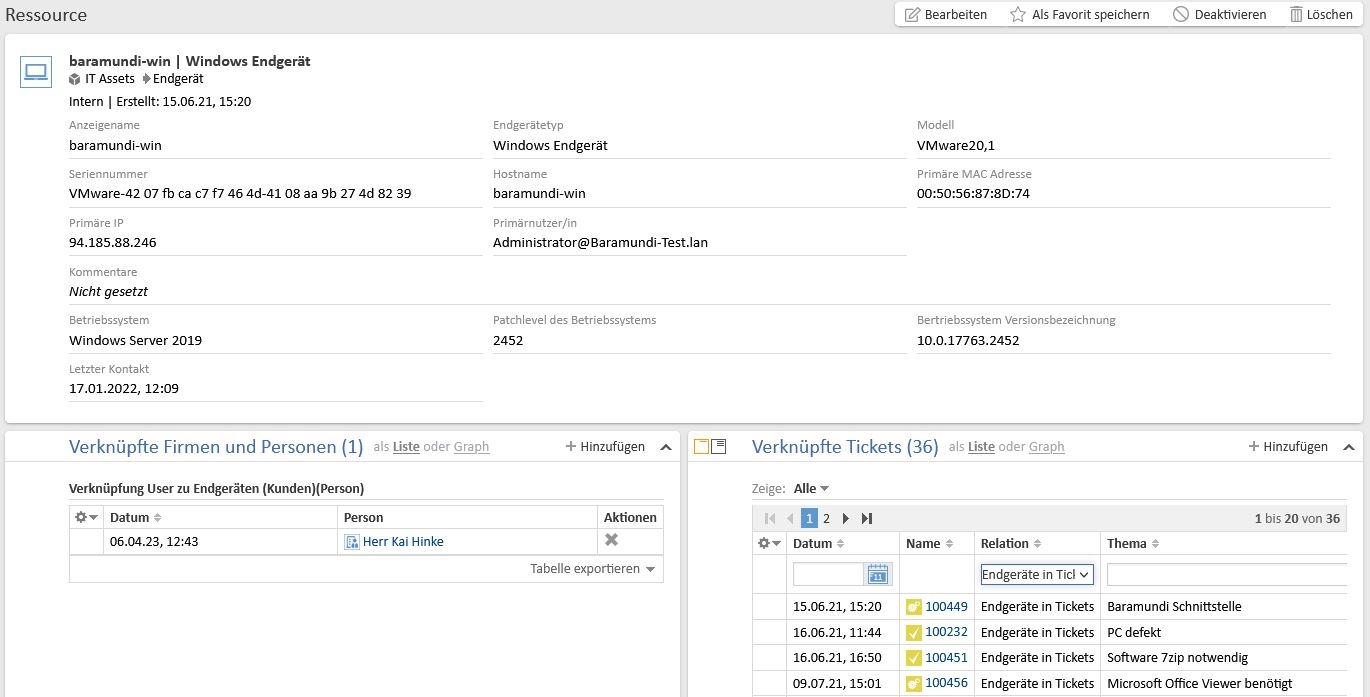
Task: Click the Bearbeiten pencil icon
Action: click(x=912, y=15)
